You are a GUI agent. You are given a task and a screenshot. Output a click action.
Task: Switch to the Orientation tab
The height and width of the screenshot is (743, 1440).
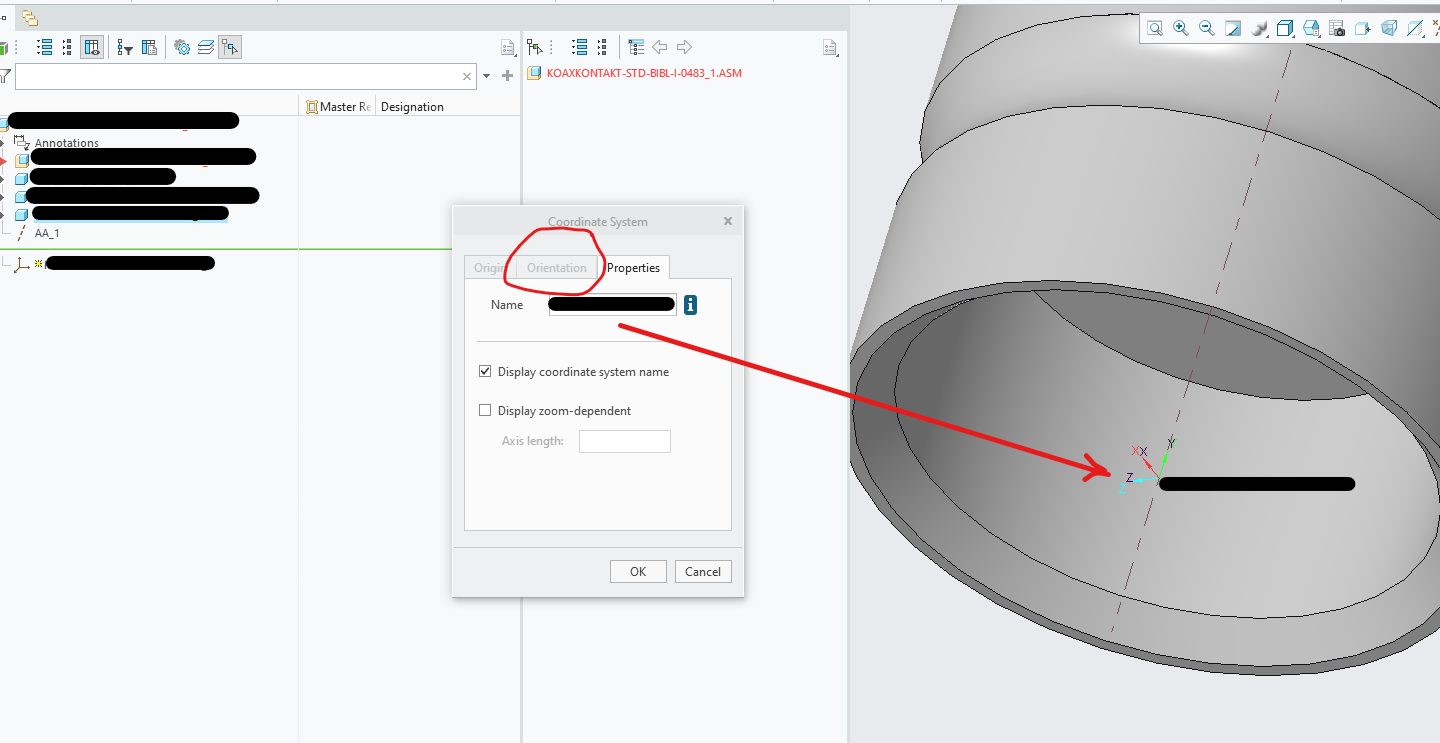coord(557,268)
